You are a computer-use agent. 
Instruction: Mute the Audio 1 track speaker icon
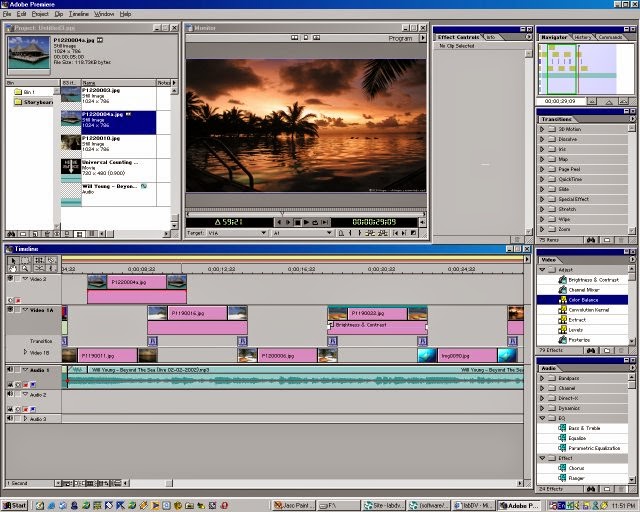(x=11, y=369)
